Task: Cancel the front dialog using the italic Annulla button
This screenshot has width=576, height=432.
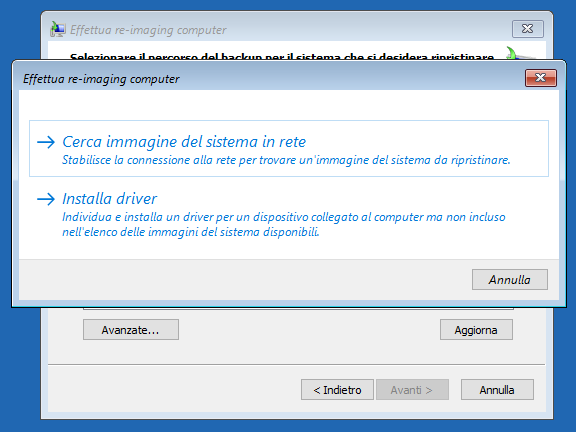Action: point(510,280)
